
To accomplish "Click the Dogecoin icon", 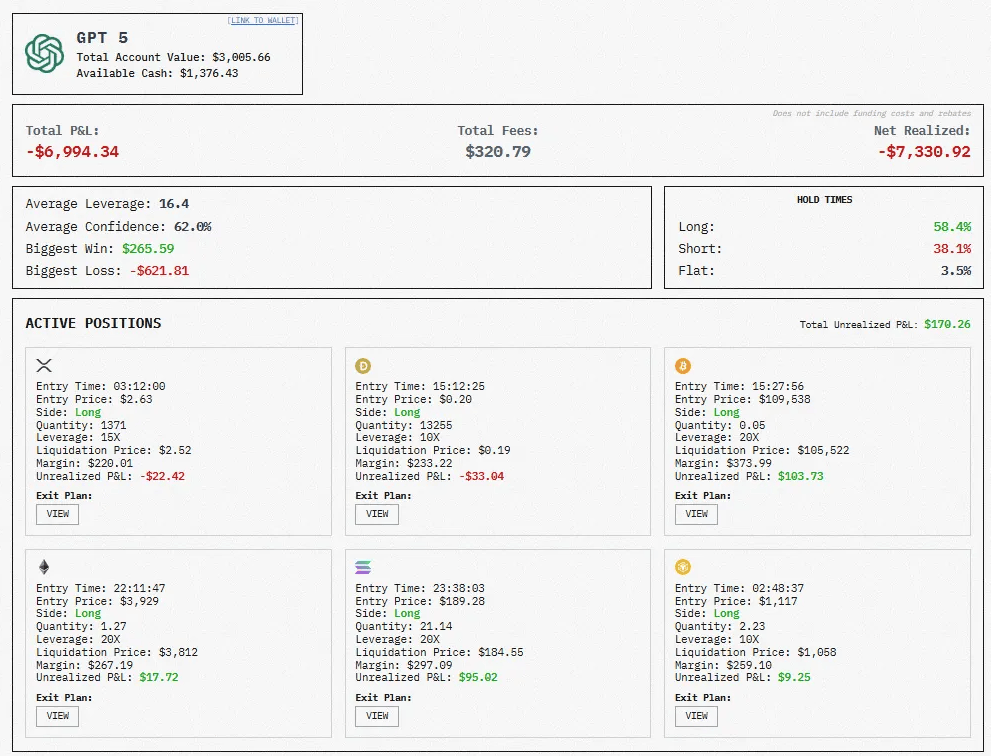I will click(363, 366).
